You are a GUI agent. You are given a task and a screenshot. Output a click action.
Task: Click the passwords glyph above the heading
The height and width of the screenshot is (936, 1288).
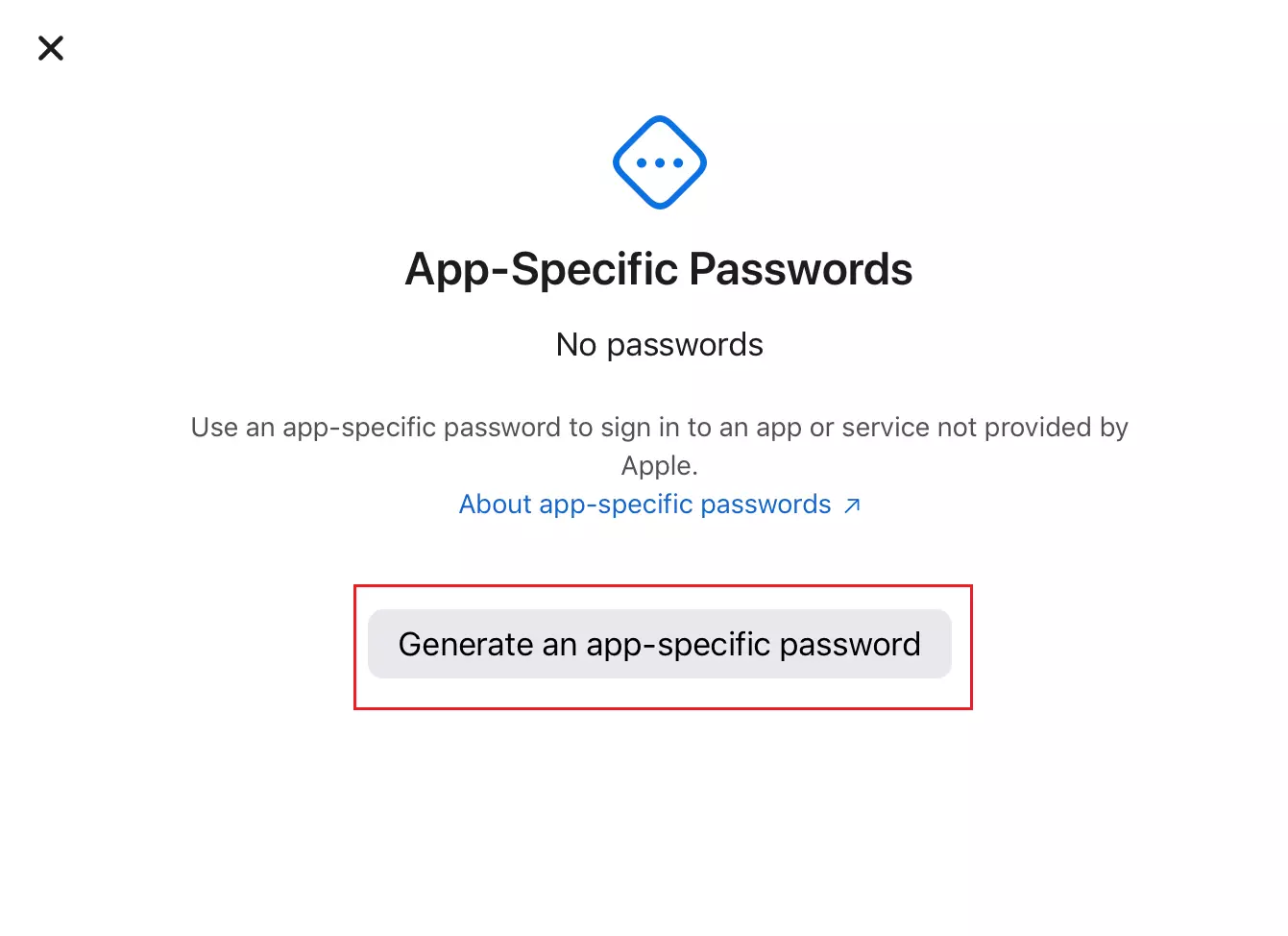pos(660,162)
